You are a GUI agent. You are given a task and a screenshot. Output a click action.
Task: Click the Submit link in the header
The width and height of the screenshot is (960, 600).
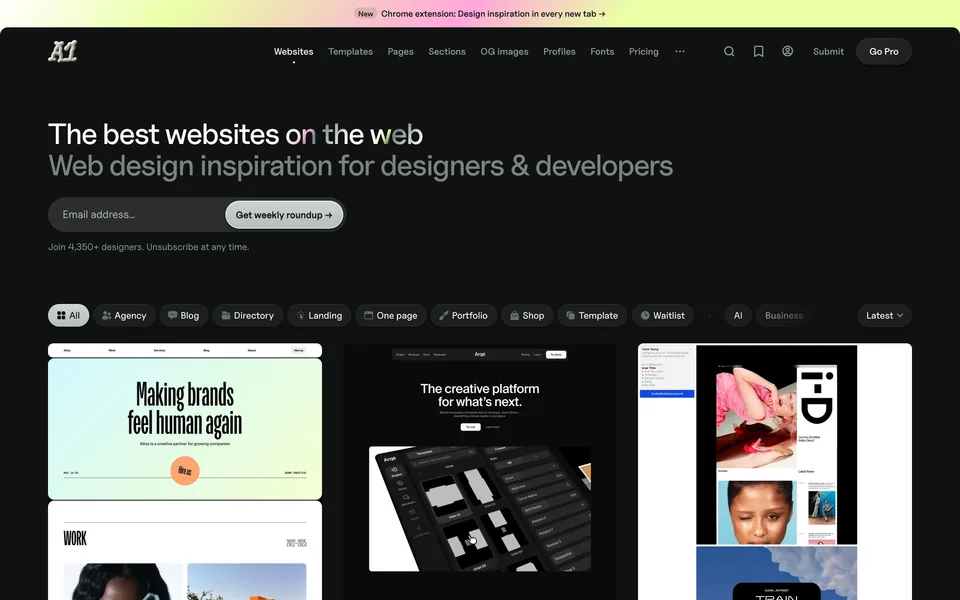tap(828, 51)
